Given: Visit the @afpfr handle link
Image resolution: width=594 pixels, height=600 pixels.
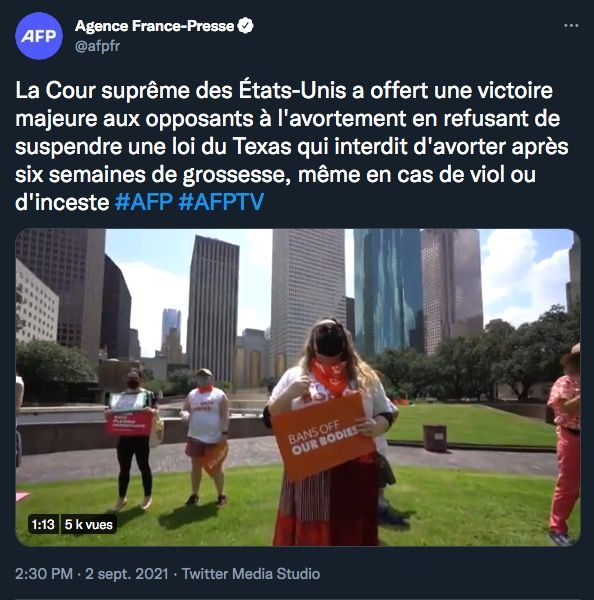Looking at the screenshot, I should 98,46.
